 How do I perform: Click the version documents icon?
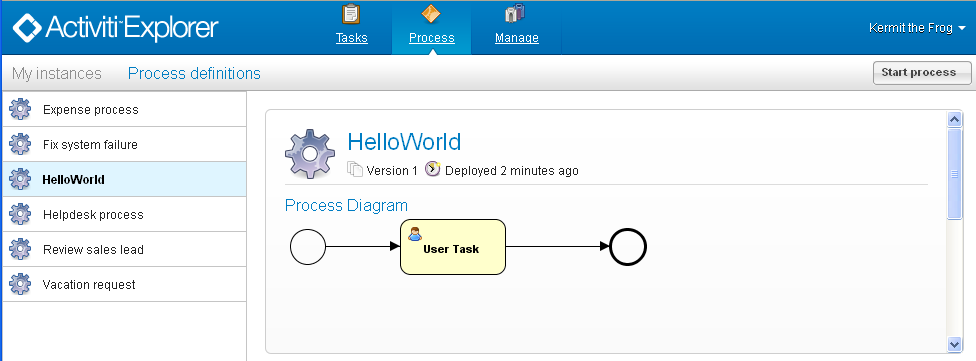pos(355,169)
